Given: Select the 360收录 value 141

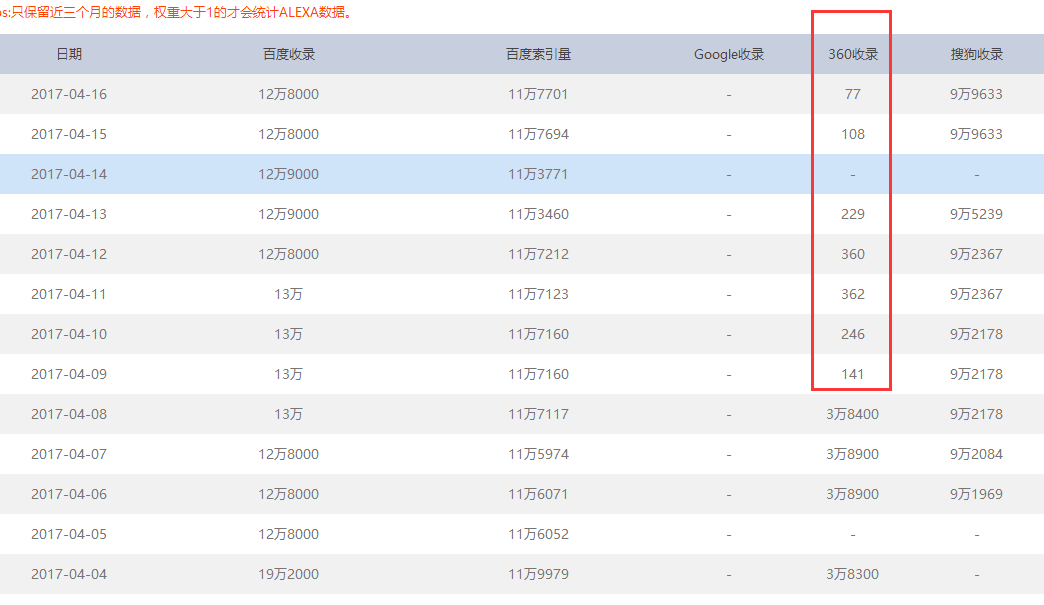Looking at the screenshot, I should pos(853,374).
